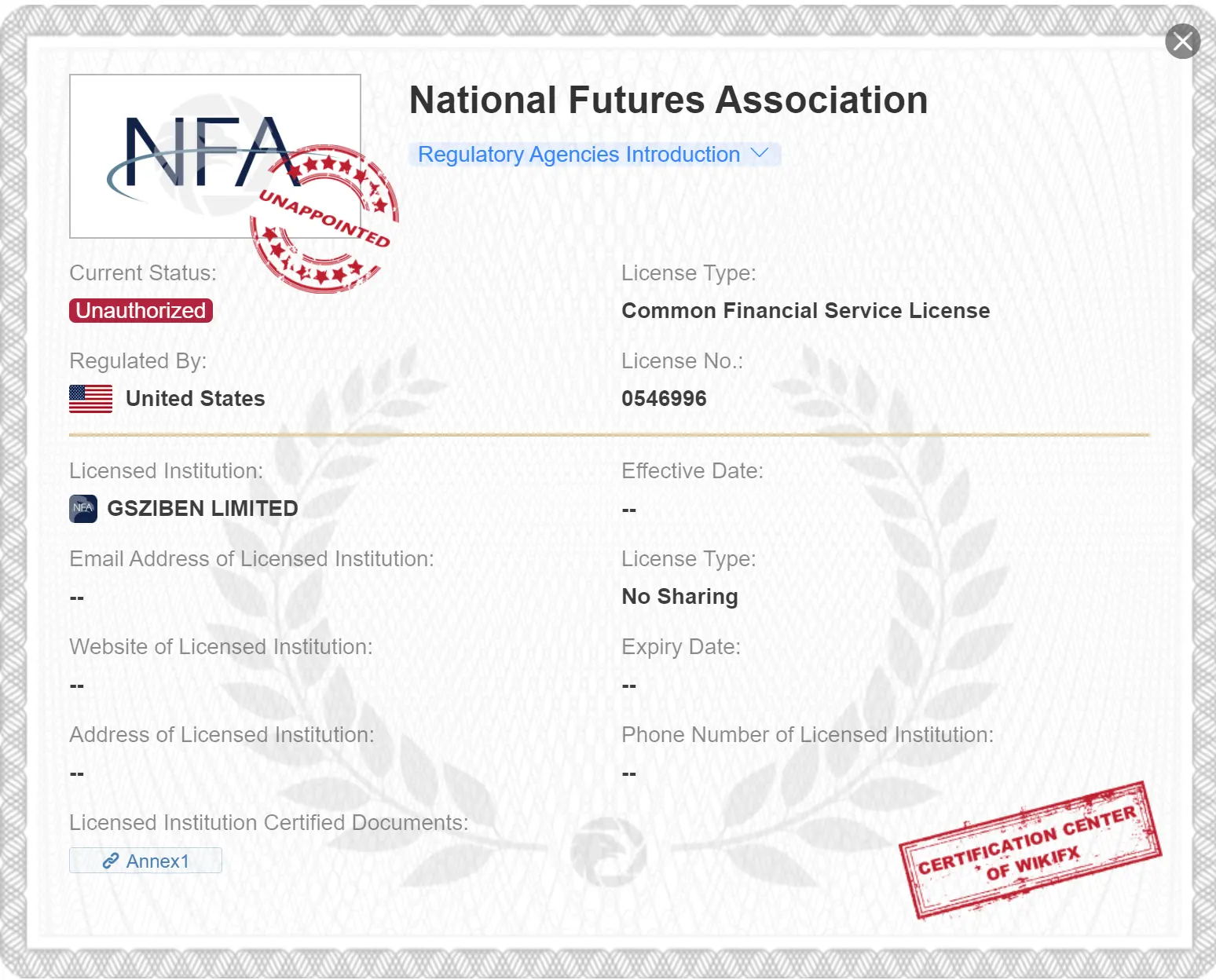Click the Effective Date label

click(692, 471)
